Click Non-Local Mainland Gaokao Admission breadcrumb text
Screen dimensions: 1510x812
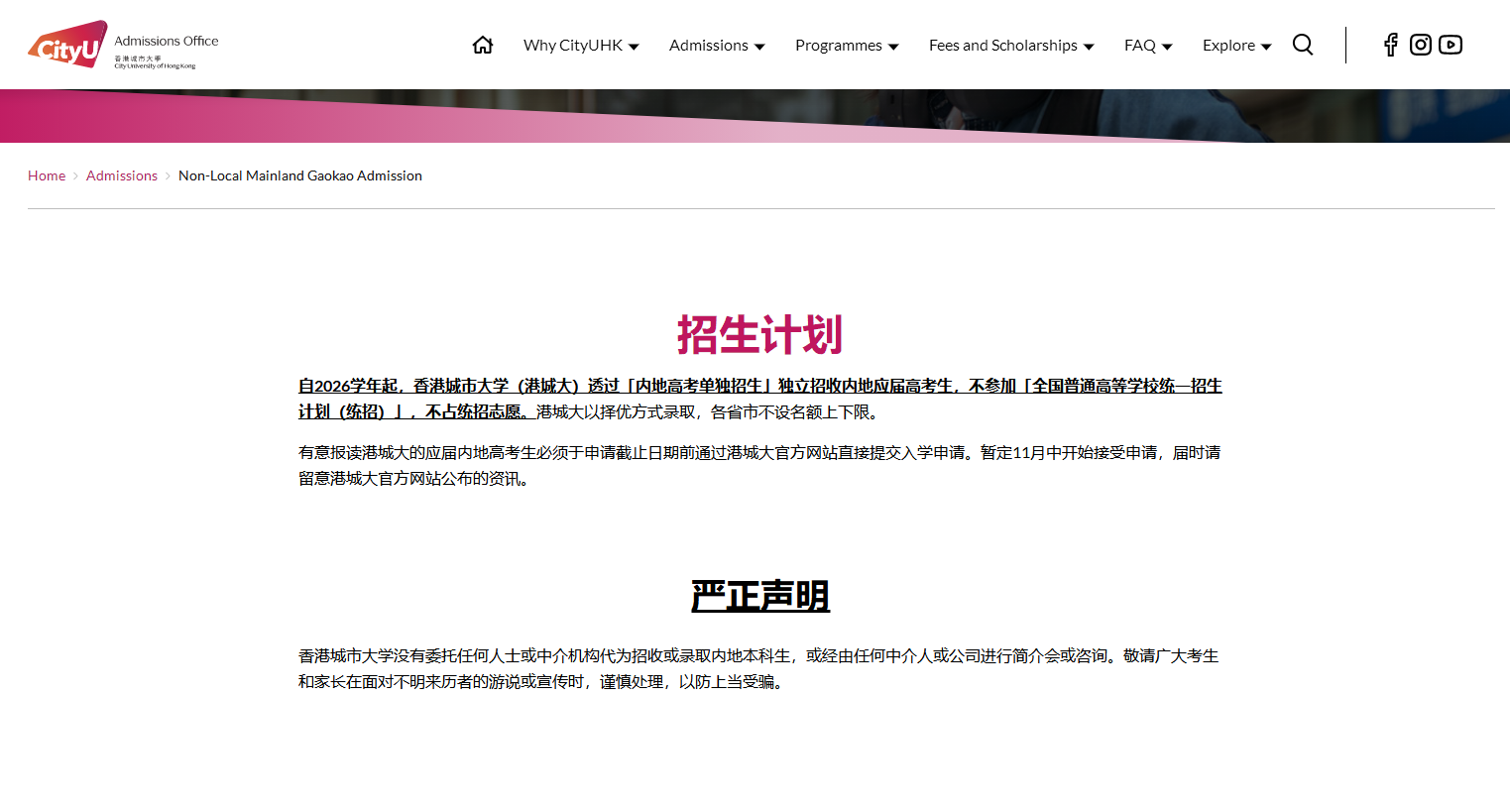click(x=299, y=175)
